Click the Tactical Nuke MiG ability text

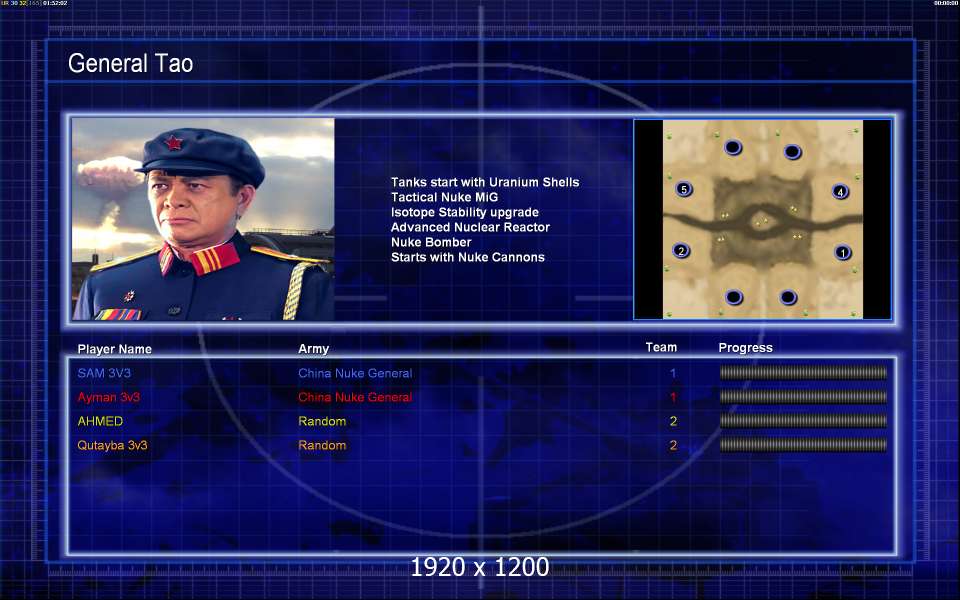tap(444, 197)
